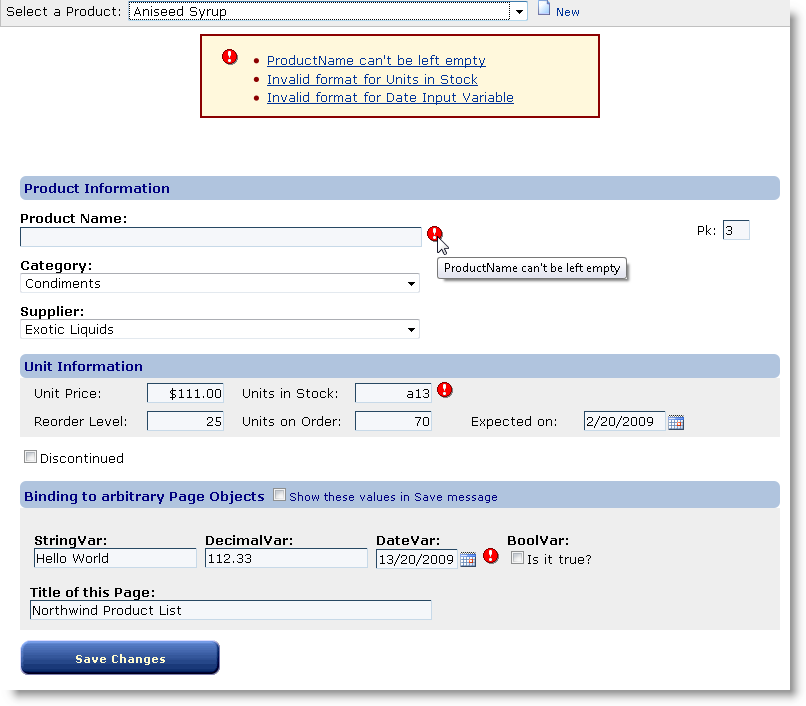Click the error icon beside Product Name
806x706 pixels.
point(434,234)
